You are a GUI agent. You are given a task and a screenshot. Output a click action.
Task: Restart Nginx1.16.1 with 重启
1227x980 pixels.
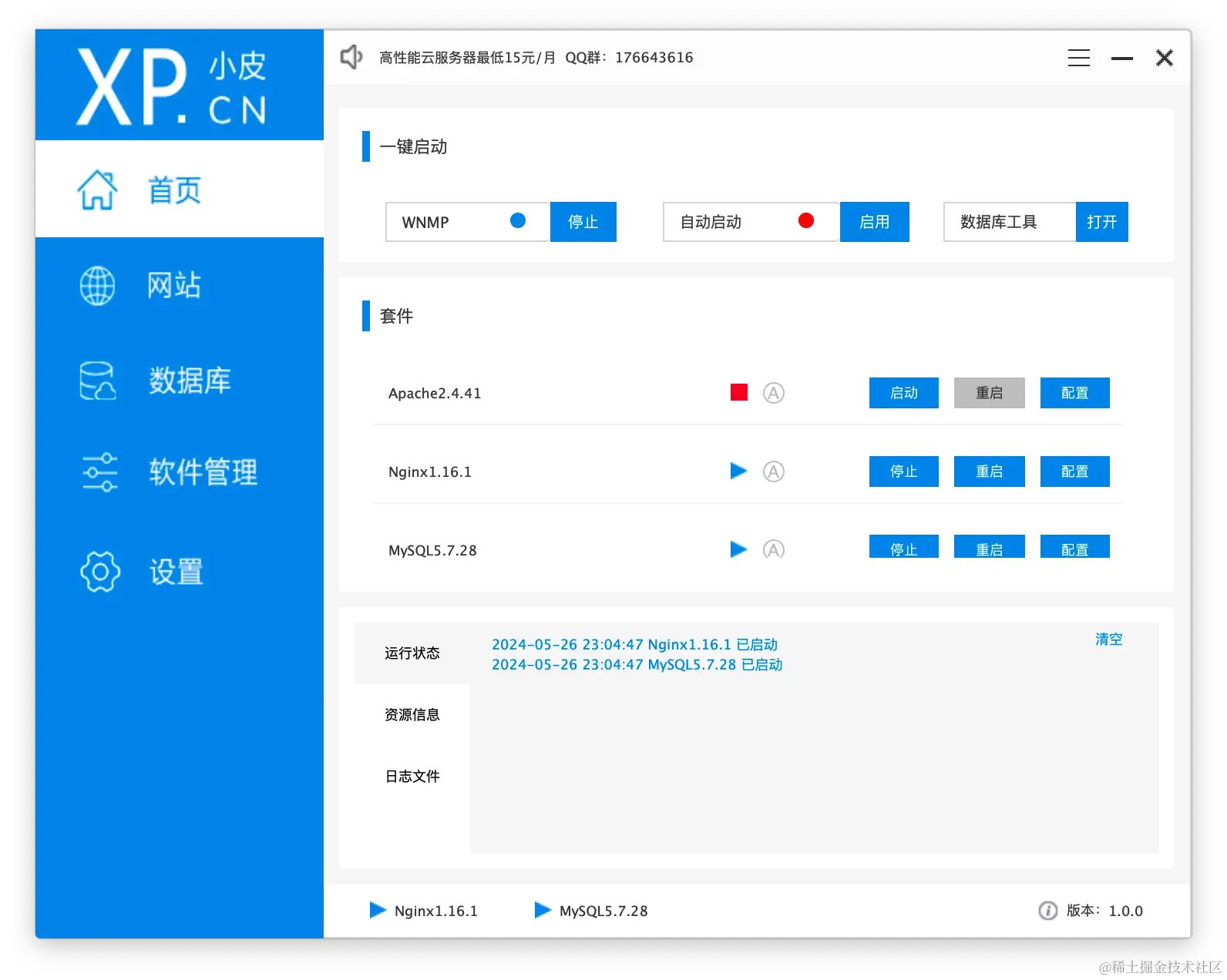coord(990,472)
